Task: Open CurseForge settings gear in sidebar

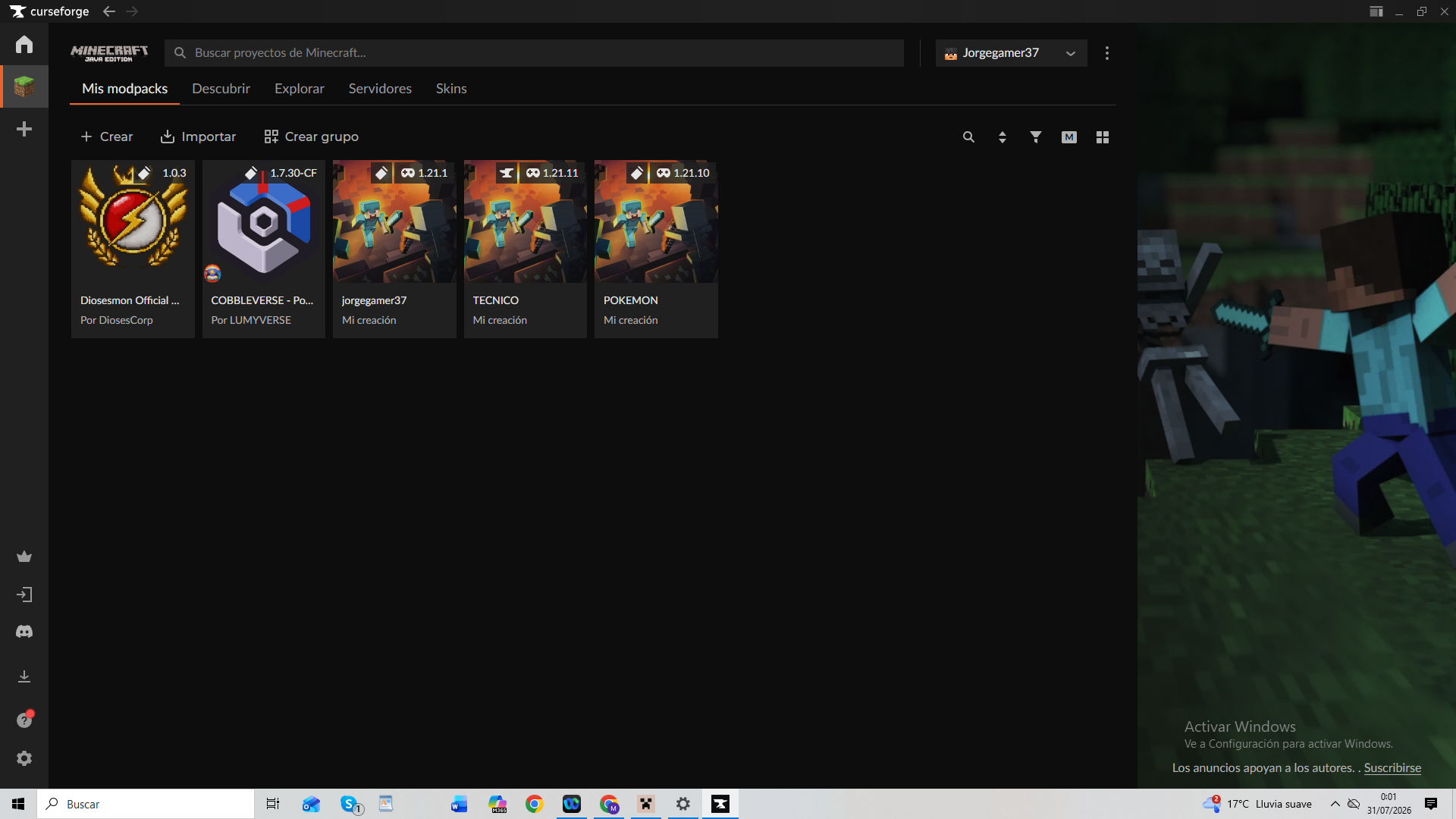Action: 24,758
